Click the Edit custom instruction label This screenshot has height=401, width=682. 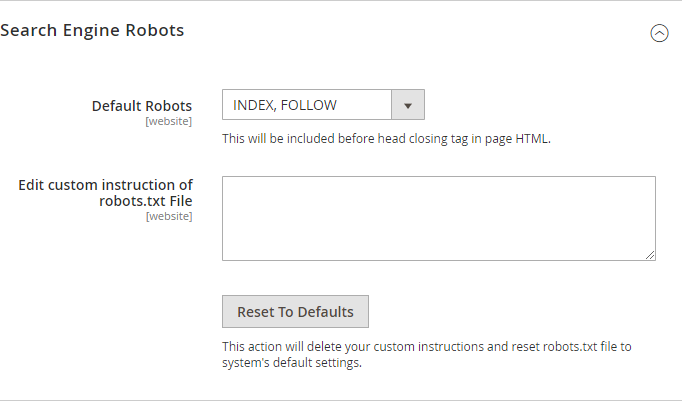105,184
